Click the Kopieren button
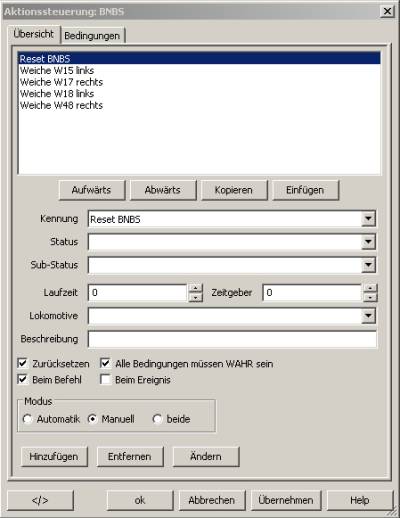400x518 pixels. tap(234, 190)
